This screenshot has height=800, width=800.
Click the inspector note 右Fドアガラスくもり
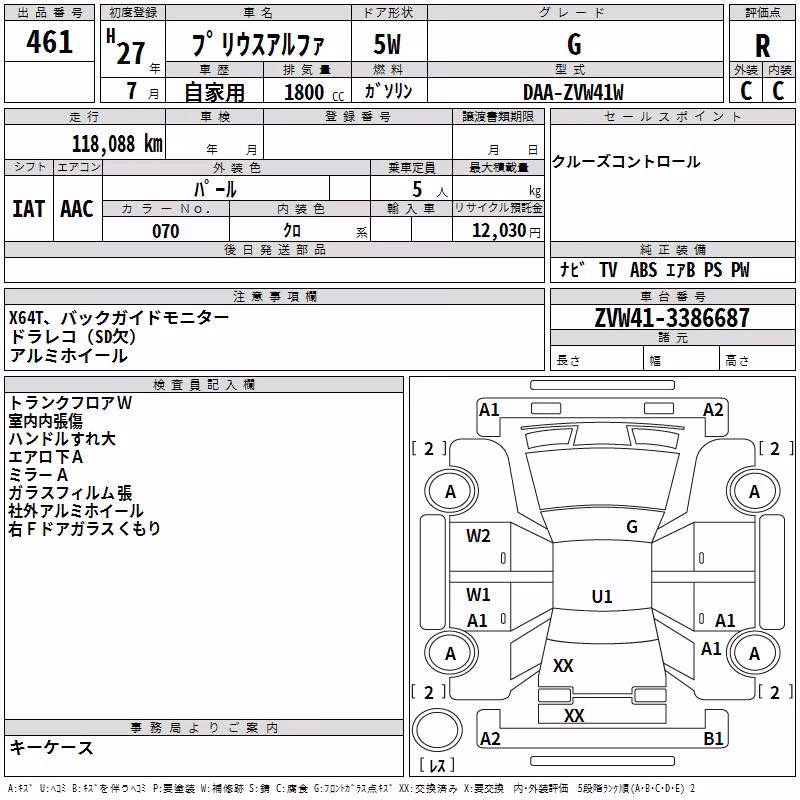85,529
